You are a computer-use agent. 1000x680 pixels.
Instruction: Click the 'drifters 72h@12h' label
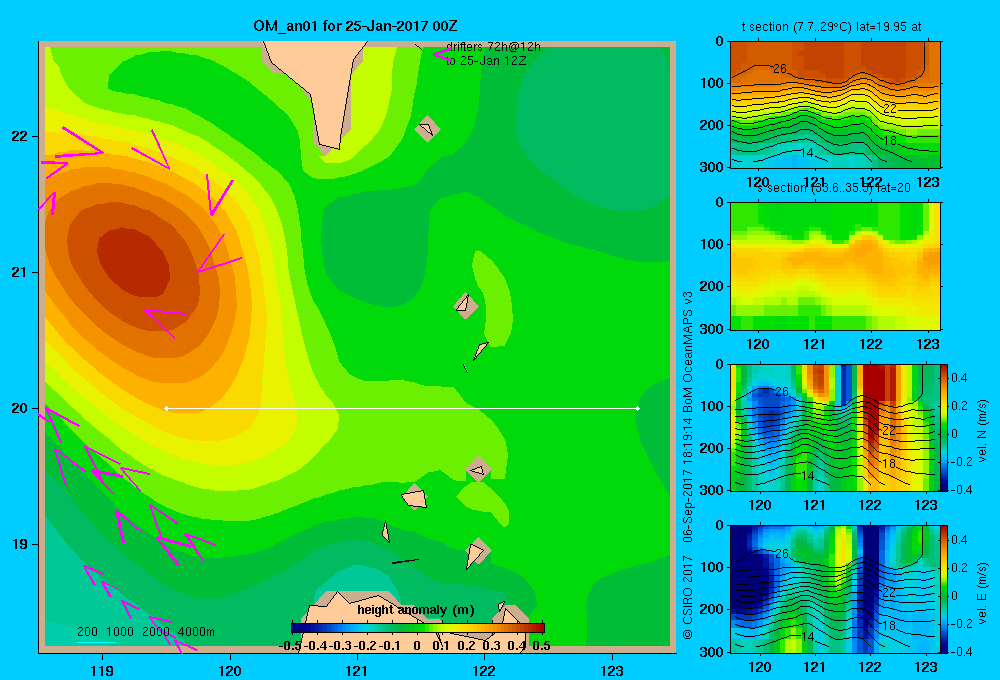(x=493, y=47)
